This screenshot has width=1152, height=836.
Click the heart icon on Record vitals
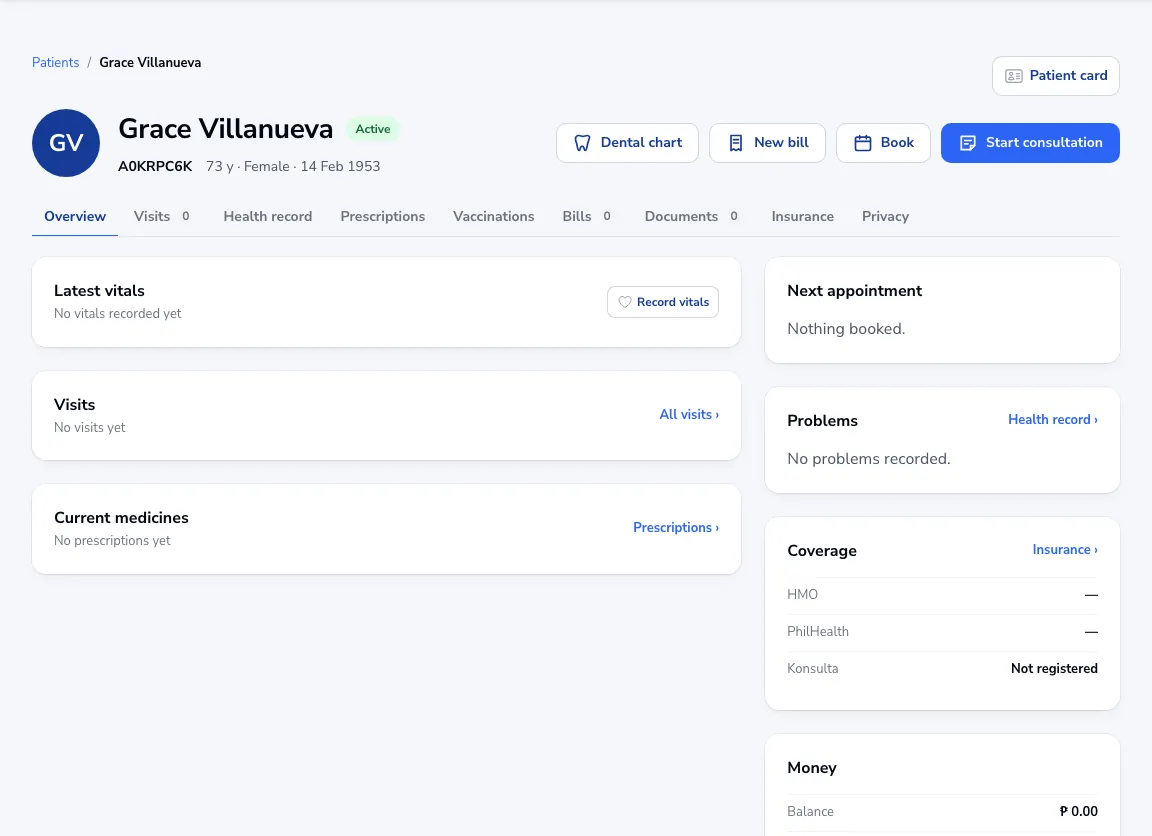coord(624,302)
